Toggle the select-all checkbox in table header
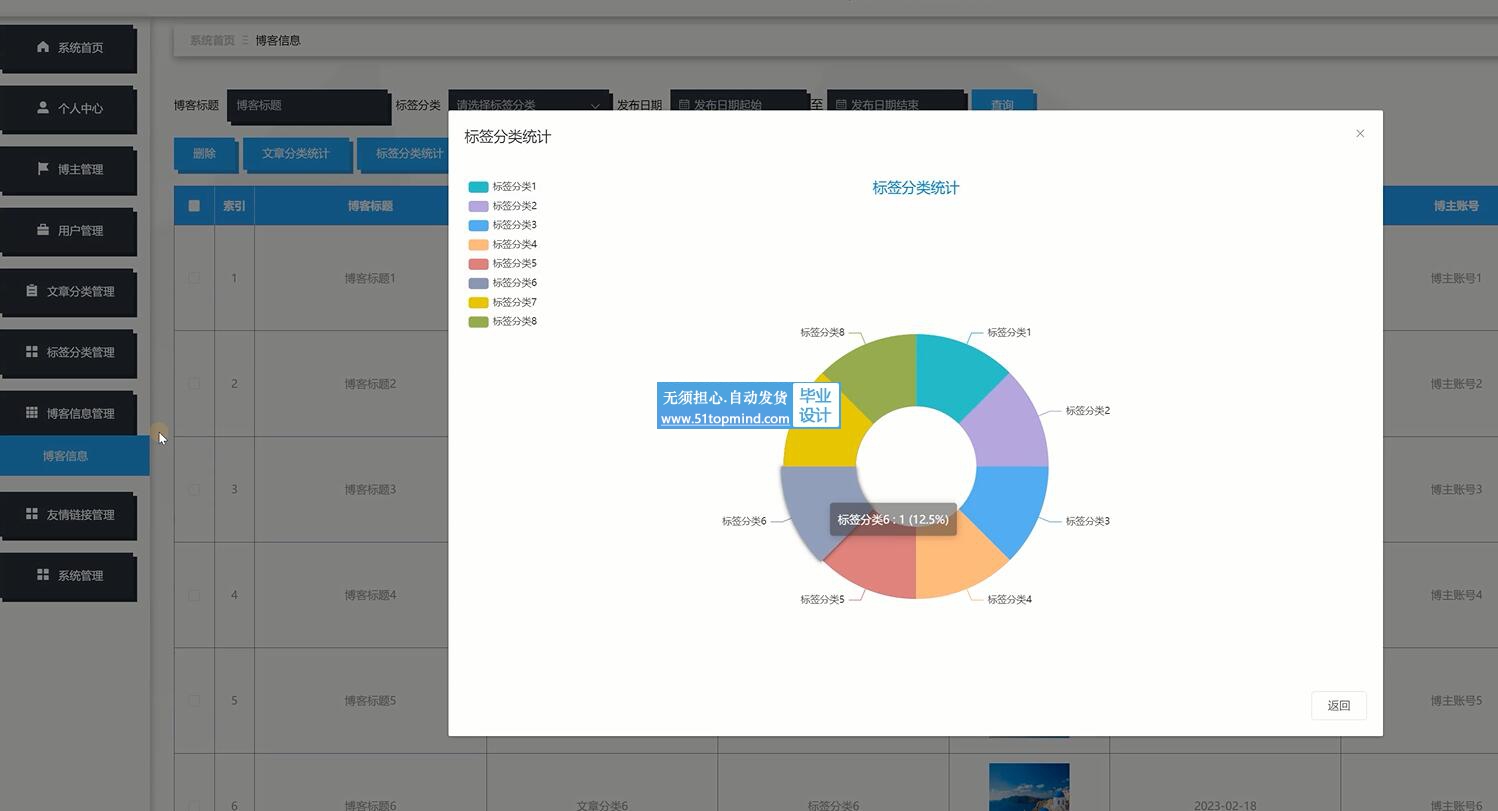Image resolution: width=1498 pixels, height=811 pixels. tap(194, 206)
